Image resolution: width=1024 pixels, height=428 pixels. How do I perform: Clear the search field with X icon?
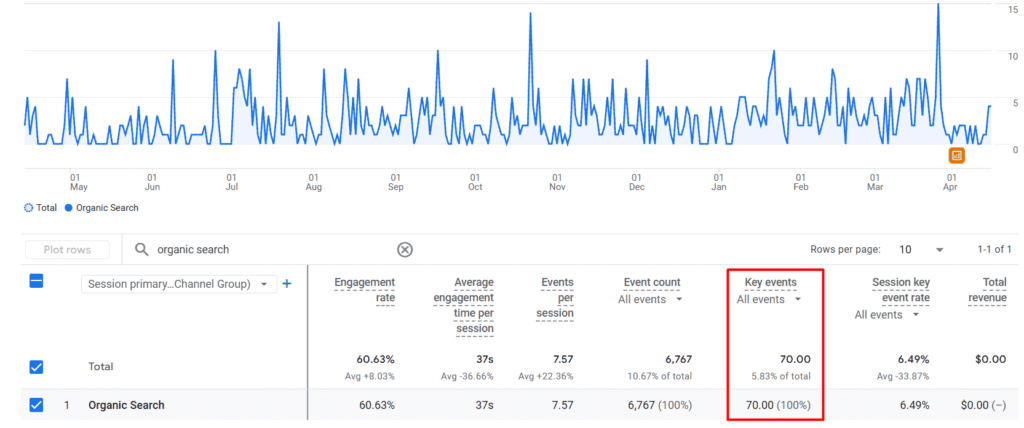[x=405, y=250]
